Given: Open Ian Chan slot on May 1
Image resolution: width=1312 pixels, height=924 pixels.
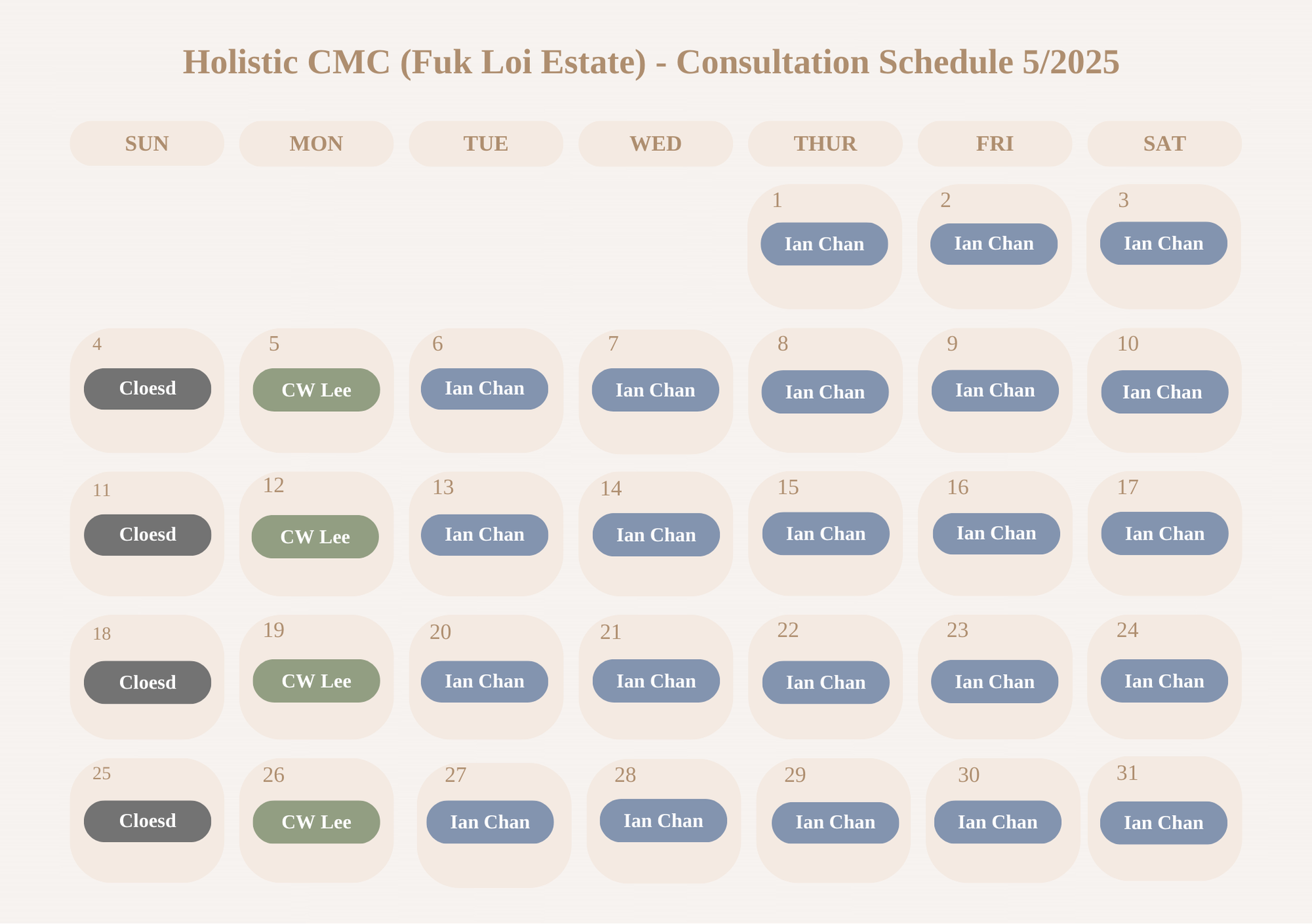Looking at the screenshot, I should (x=825, y=244).
